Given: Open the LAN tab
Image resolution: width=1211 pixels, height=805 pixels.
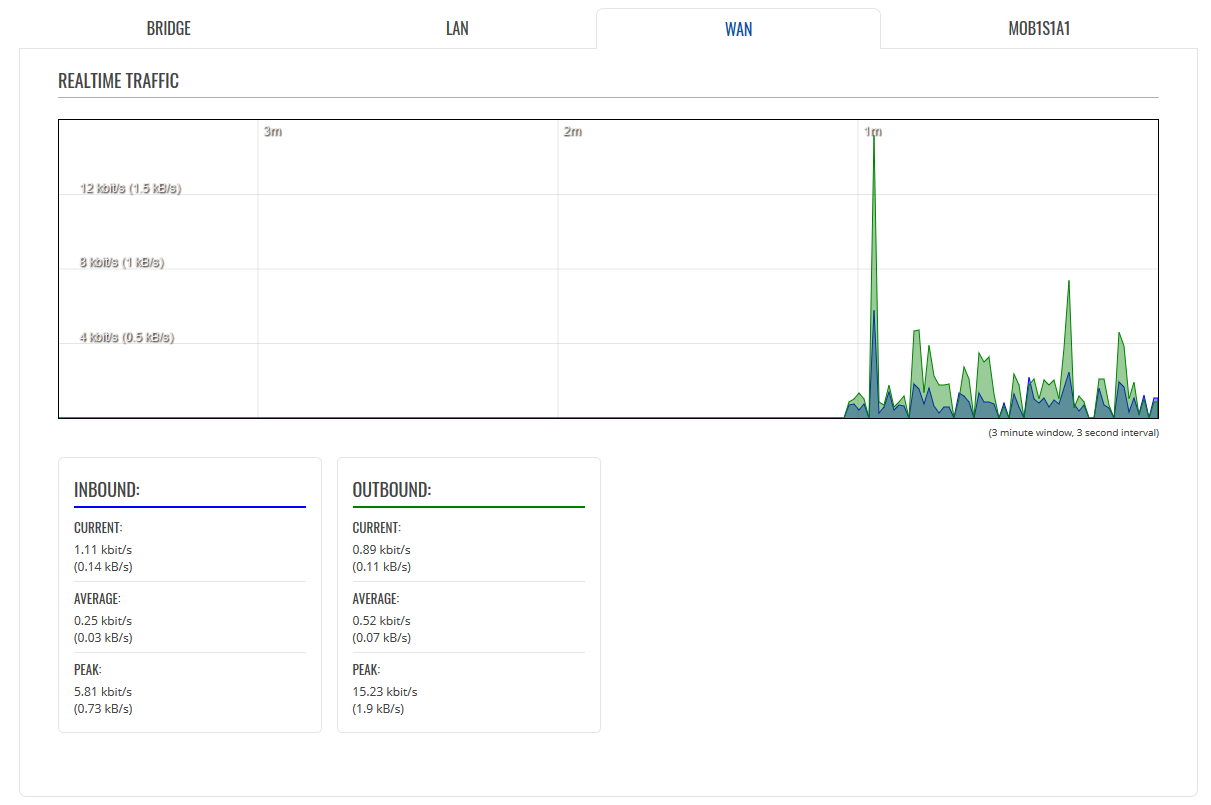Looking at the screenshot, I should pos(457,29).
